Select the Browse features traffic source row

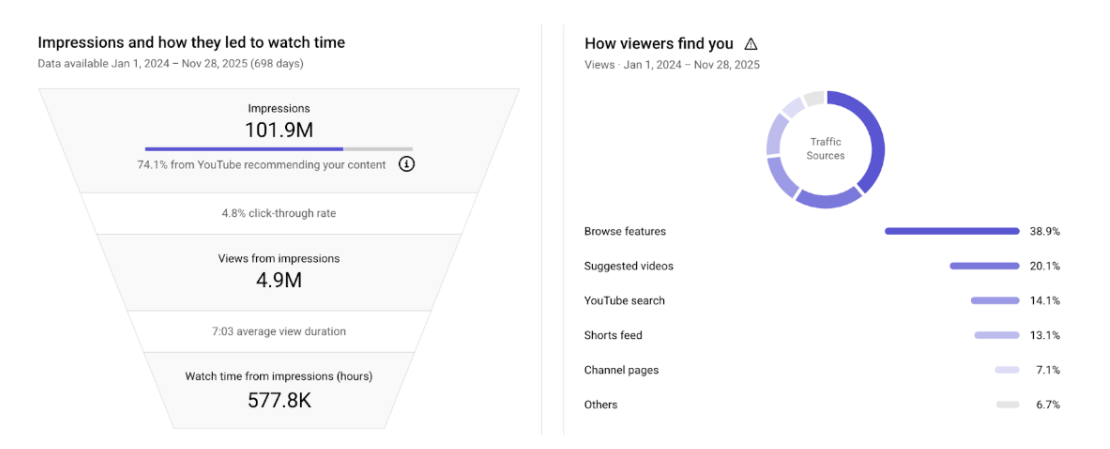[x=625, y=231]
